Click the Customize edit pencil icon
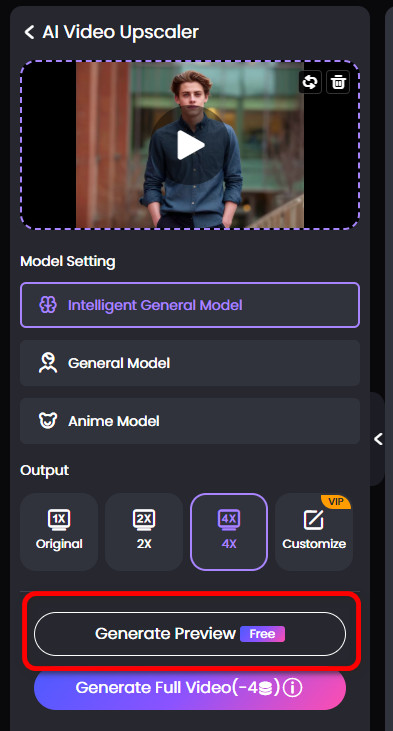Screen dimensions: 393x731 click(x=314, y=520)
